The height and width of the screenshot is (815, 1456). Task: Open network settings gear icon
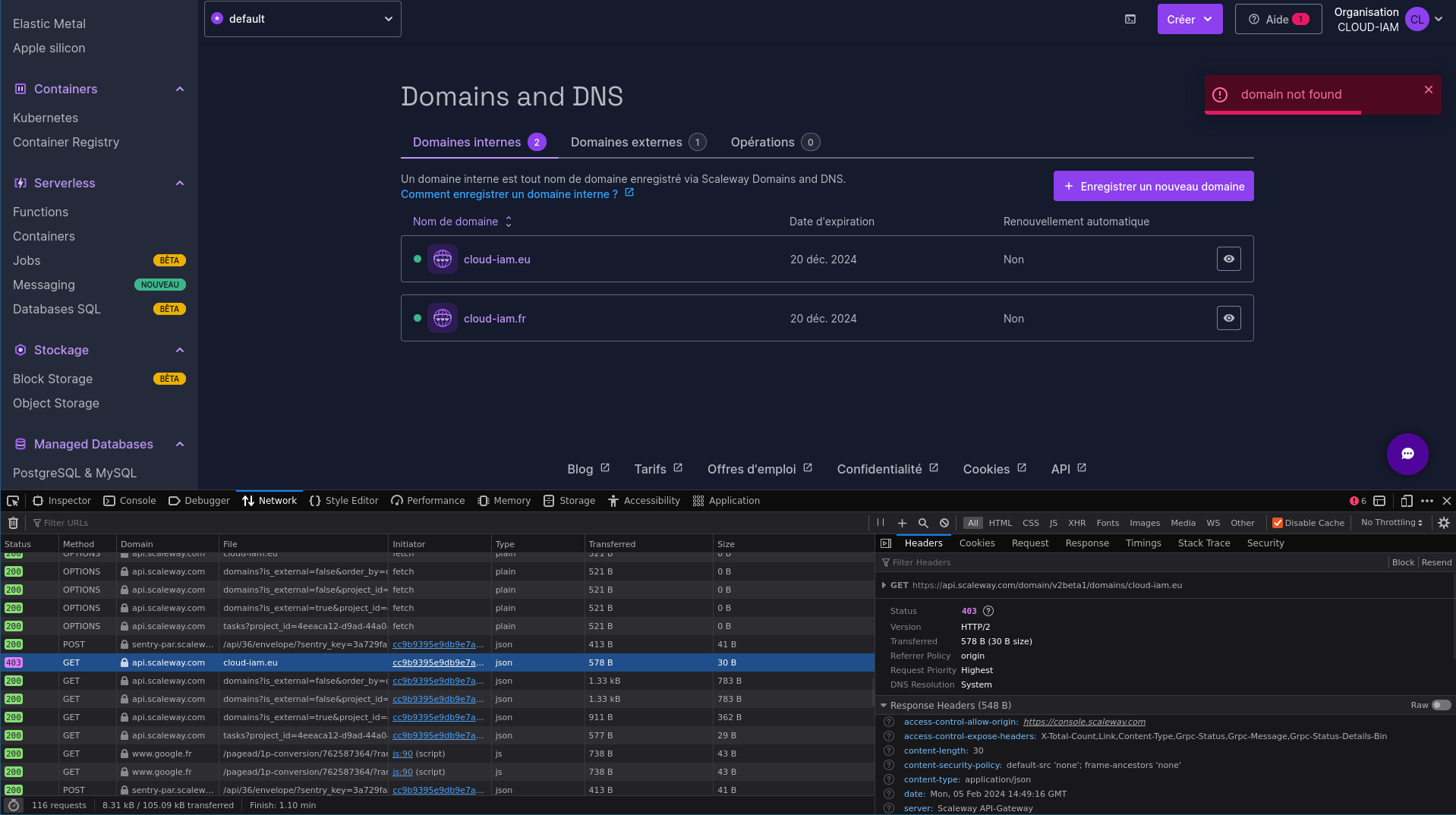pyautogui.click(x=1444, y=523)
